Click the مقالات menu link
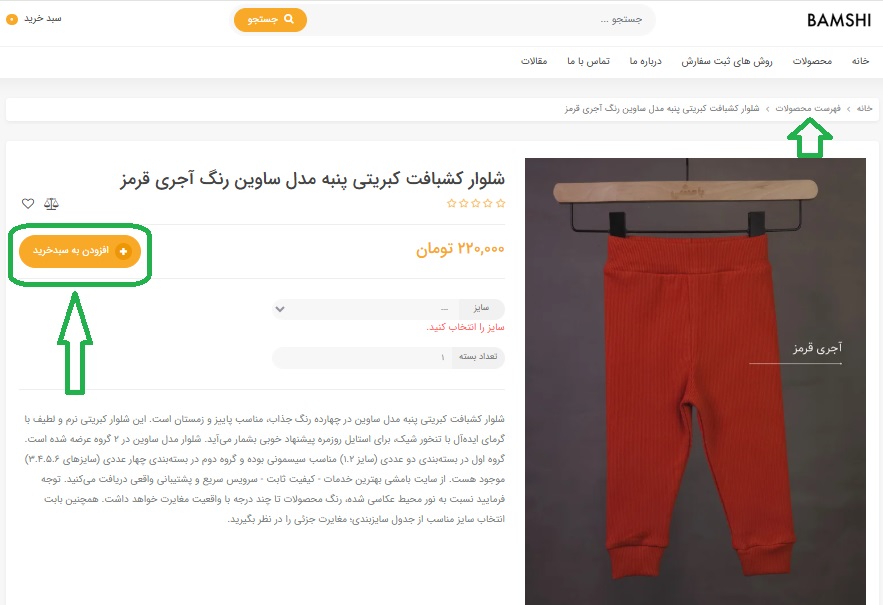Screen dimensions: 883x605 click(x=534, y=61)
